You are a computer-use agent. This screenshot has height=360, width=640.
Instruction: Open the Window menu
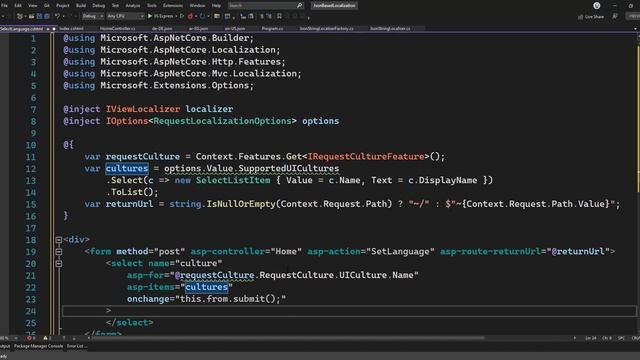(x=197, y=6)
